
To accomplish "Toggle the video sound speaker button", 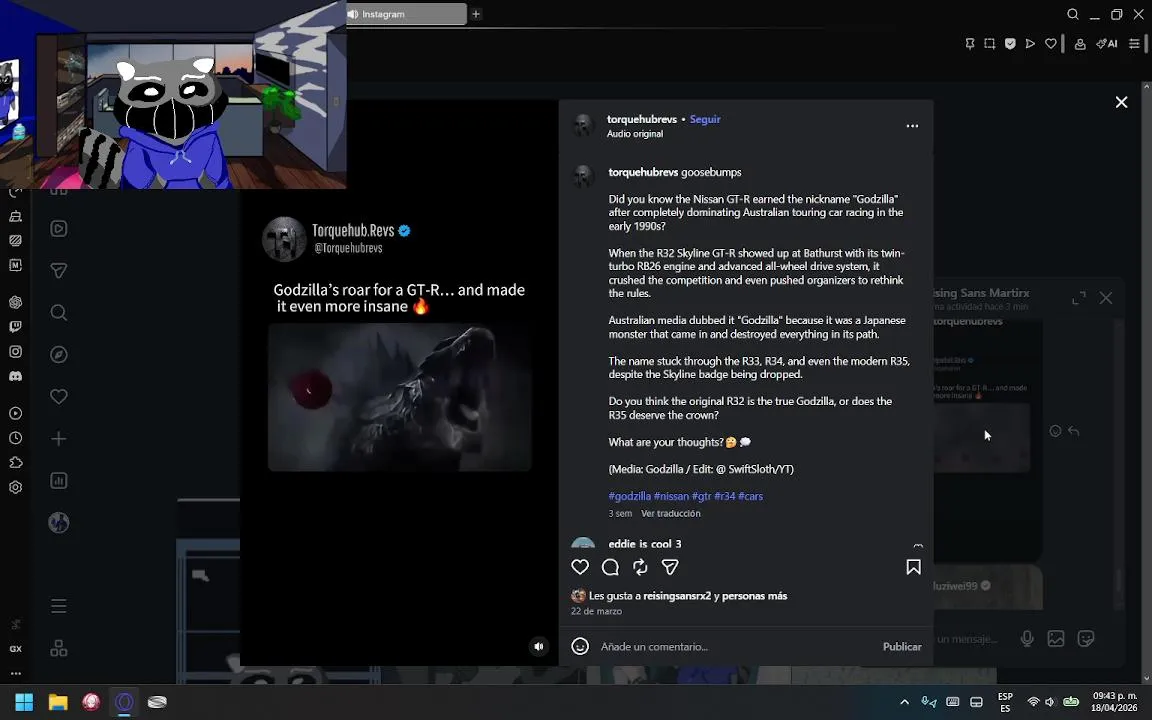I will click(539, 647).
